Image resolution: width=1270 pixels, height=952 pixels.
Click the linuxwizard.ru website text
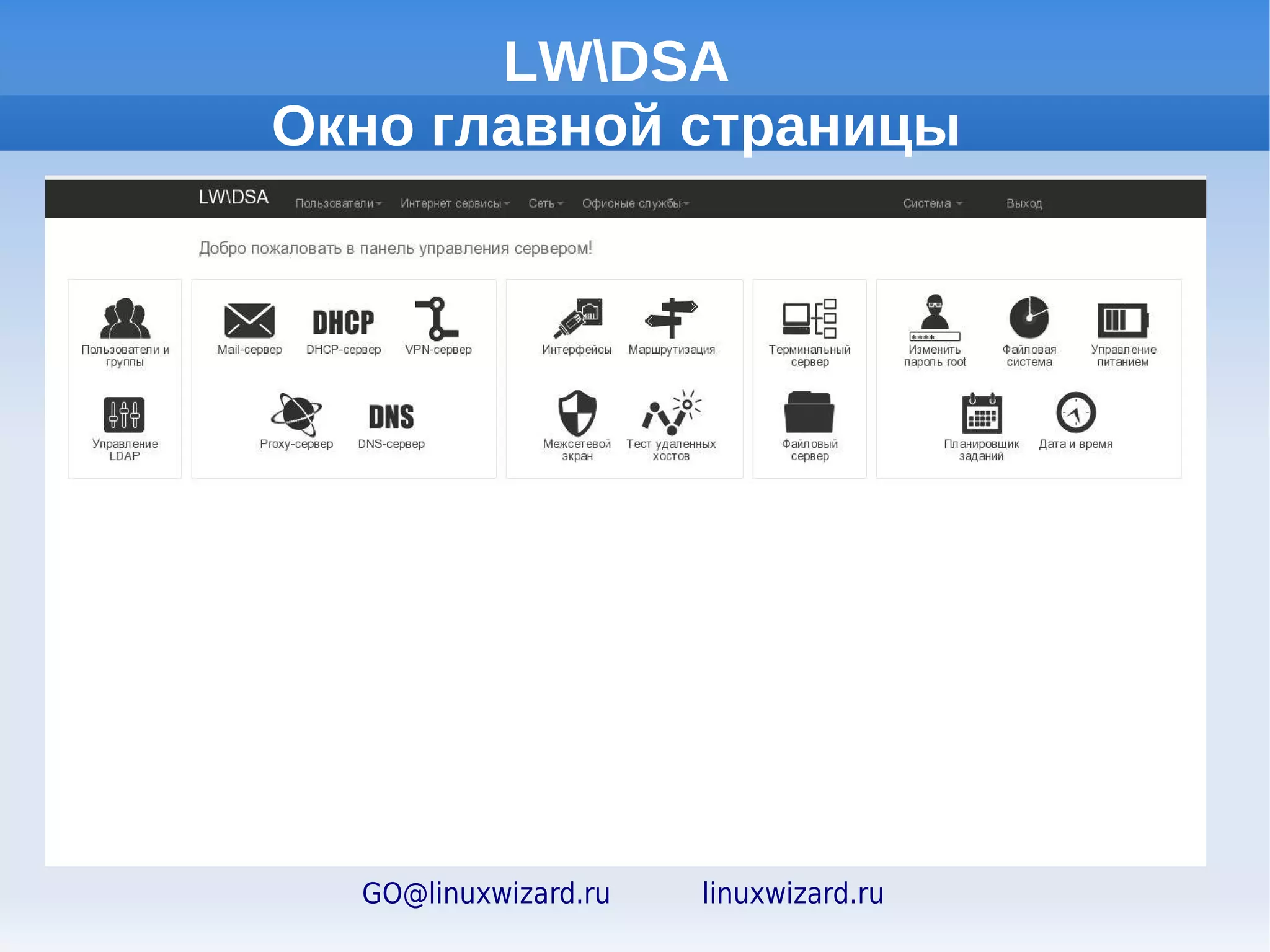(793, 894)
